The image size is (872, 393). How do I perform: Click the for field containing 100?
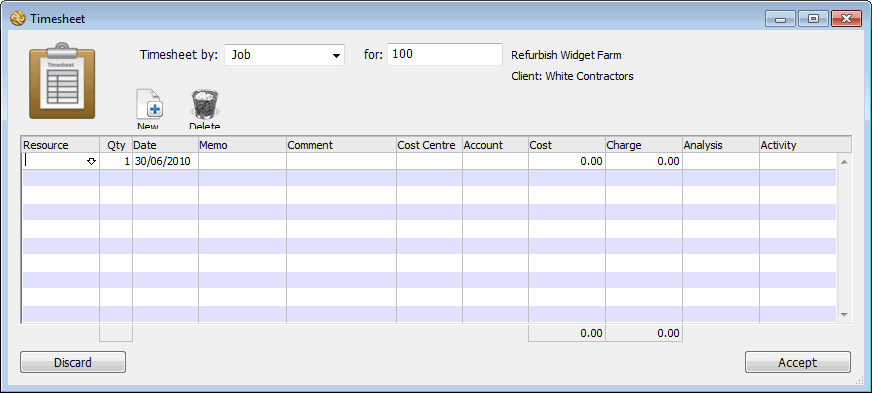[x=444, y=54]
